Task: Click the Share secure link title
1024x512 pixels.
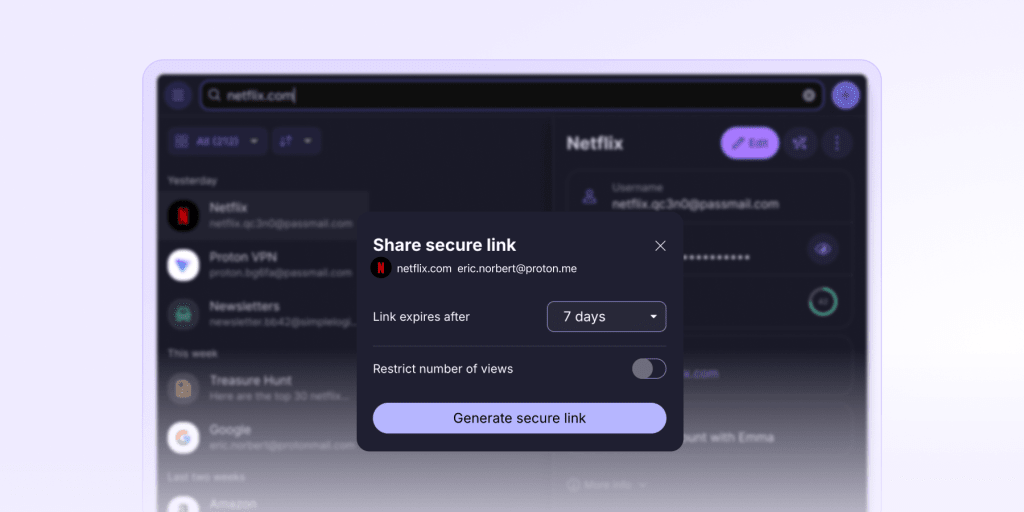Action: pos(444,245)
